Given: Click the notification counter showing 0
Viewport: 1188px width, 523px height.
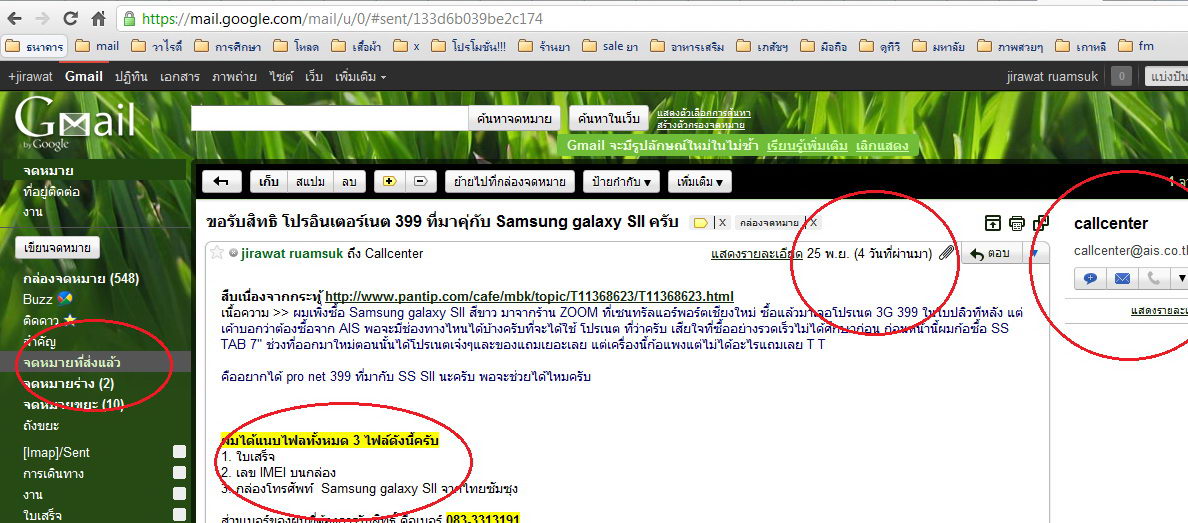Looking at the screenshot, I should click(1121, 77).
